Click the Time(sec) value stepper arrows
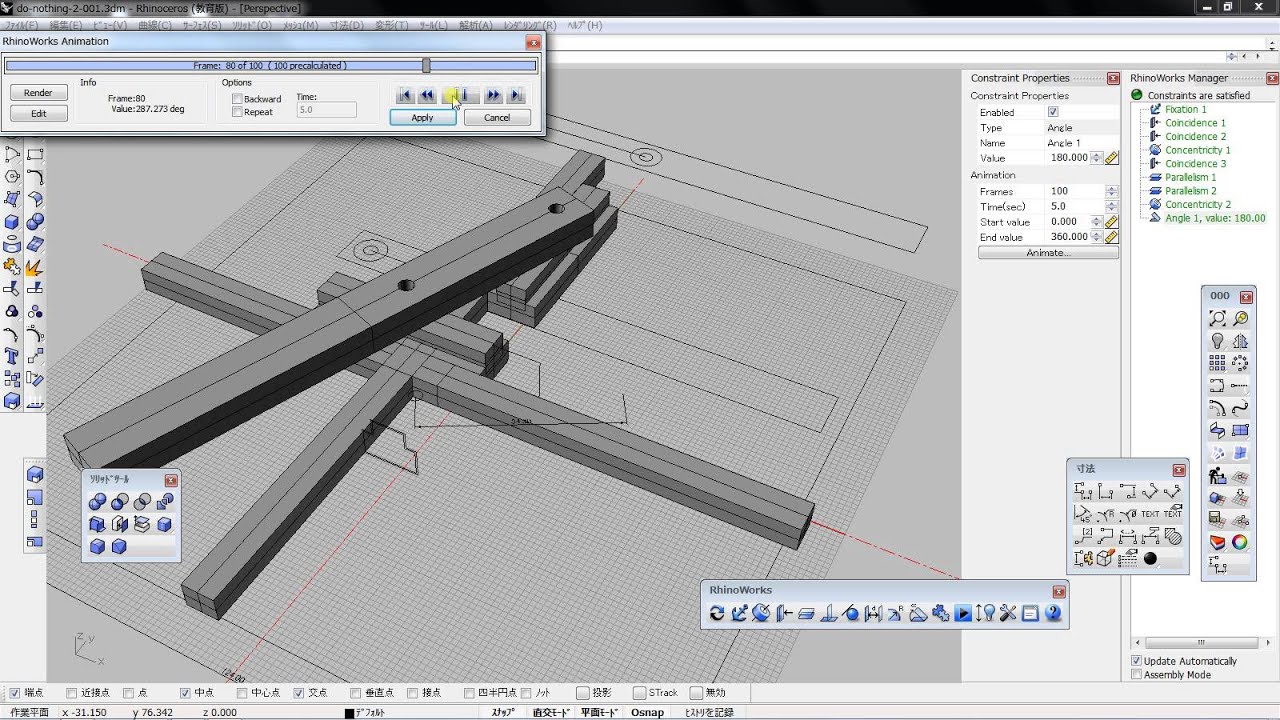Viewport: 1280px width, 720px height. 1111,206
